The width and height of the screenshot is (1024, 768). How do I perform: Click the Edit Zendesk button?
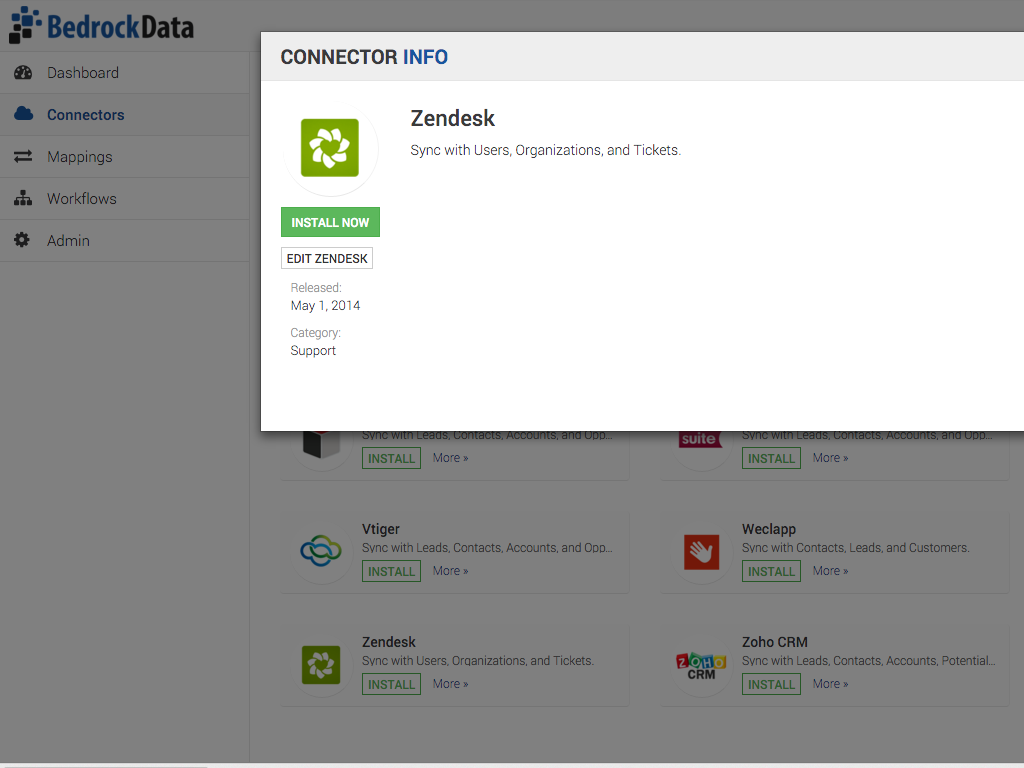(327, 259)
